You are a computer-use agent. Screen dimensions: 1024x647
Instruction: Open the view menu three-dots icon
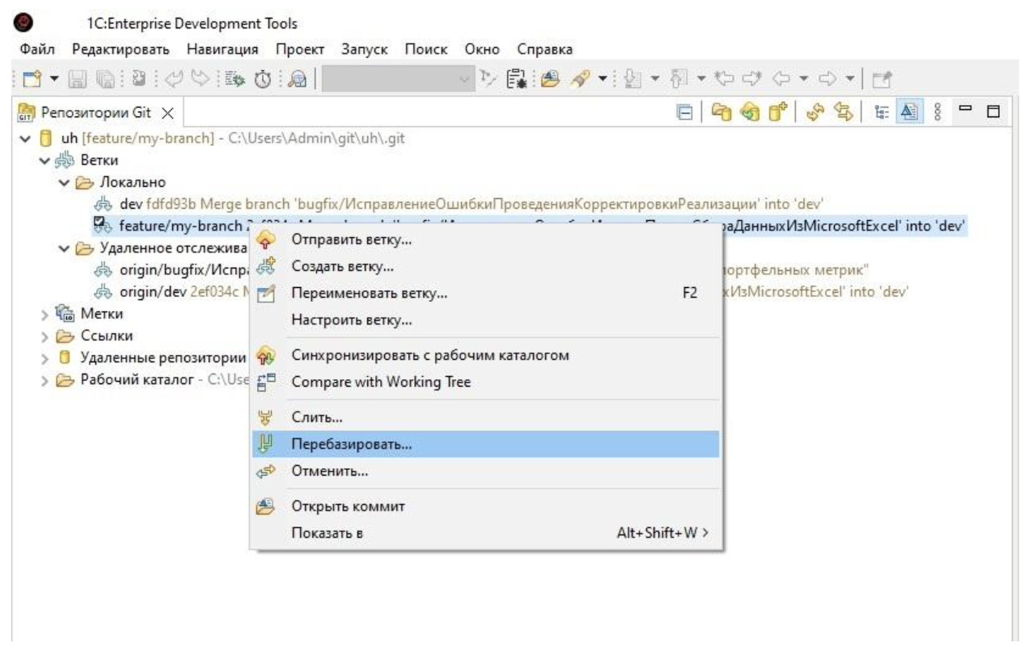pos(937,113)
